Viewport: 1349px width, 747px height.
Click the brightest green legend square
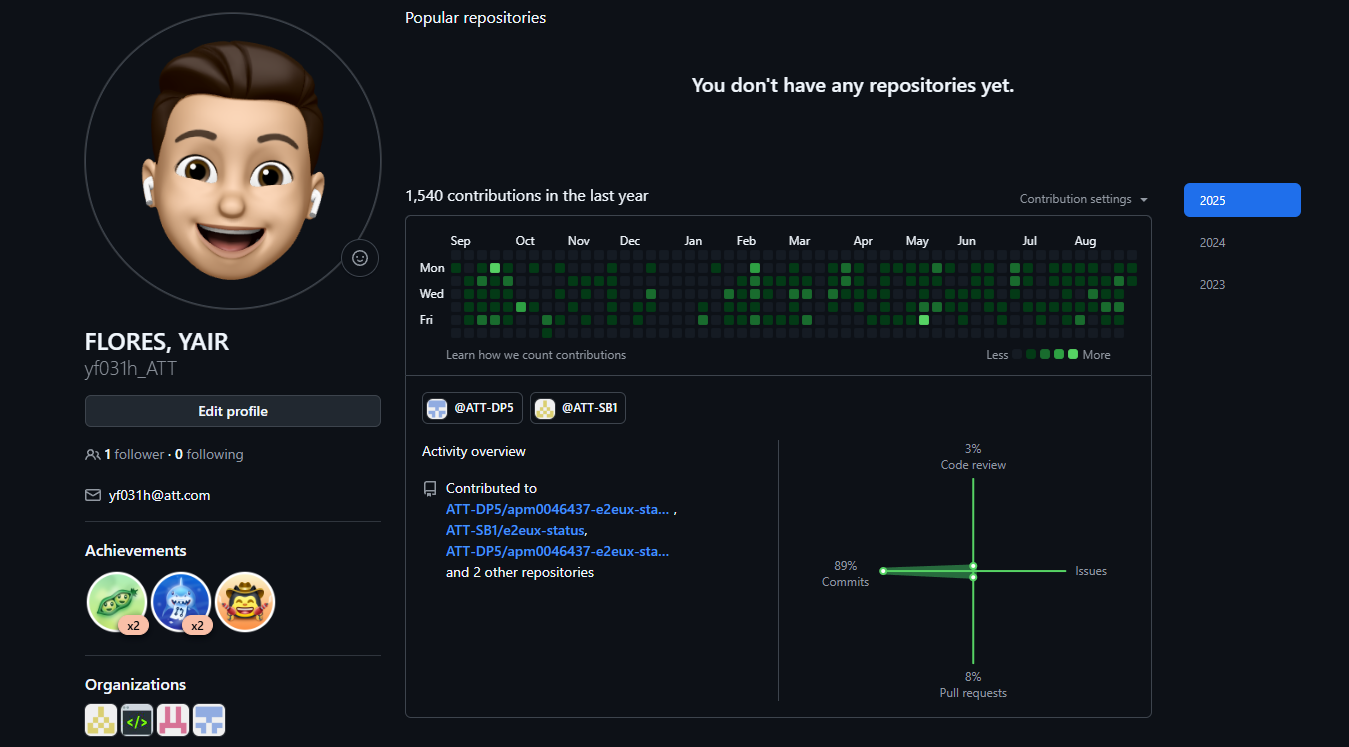click(x=1073, y=354)
